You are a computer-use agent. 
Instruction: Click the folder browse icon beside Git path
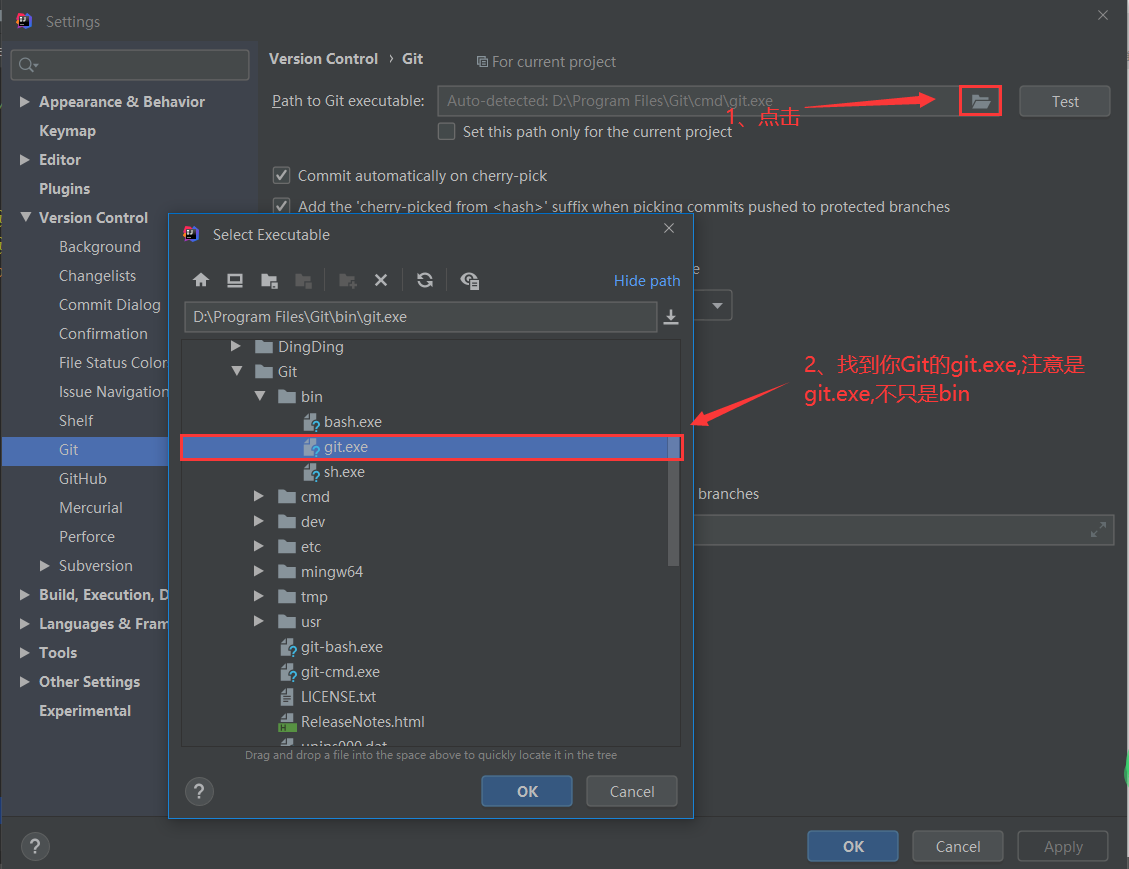click(x=981, y=102)
